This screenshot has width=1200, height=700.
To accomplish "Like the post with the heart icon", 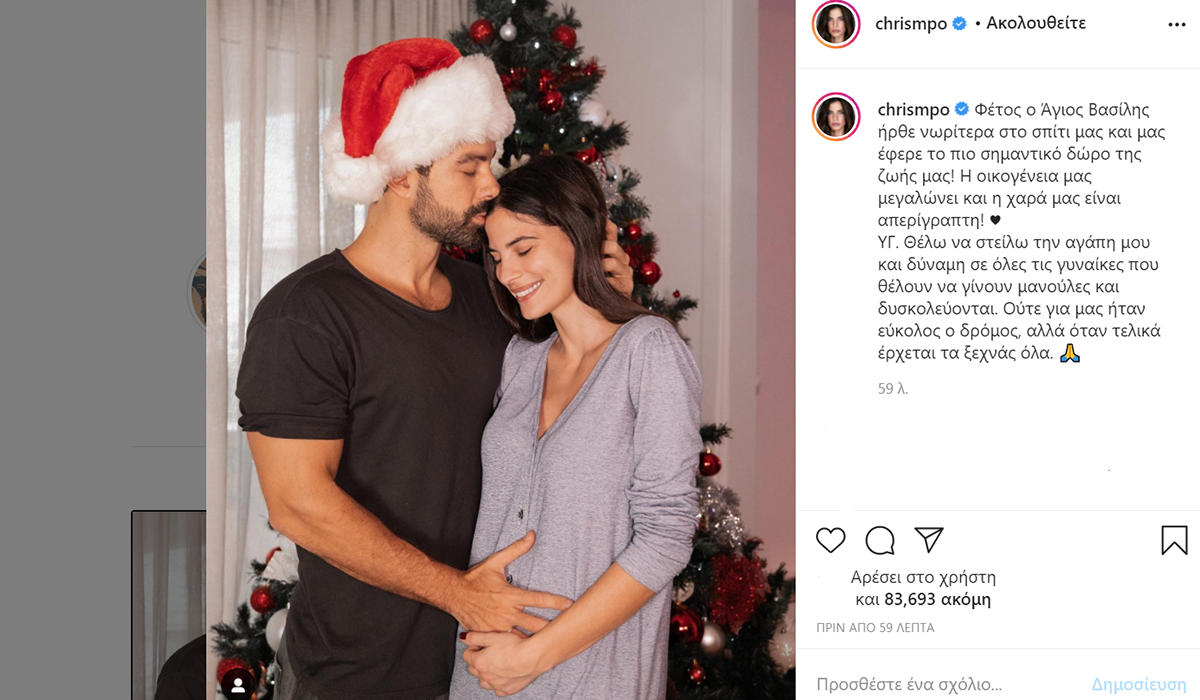I will (x=831, y=540).
